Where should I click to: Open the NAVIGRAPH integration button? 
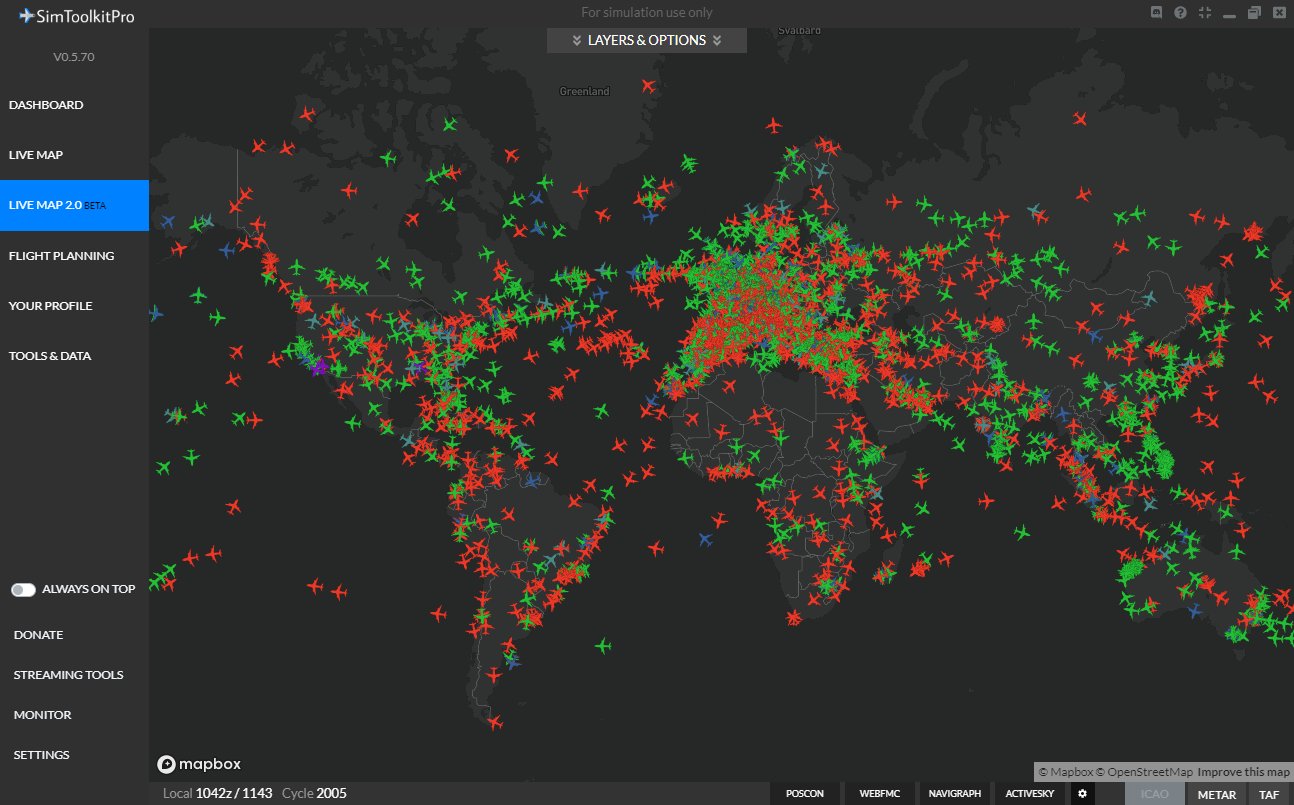(954, 794)
